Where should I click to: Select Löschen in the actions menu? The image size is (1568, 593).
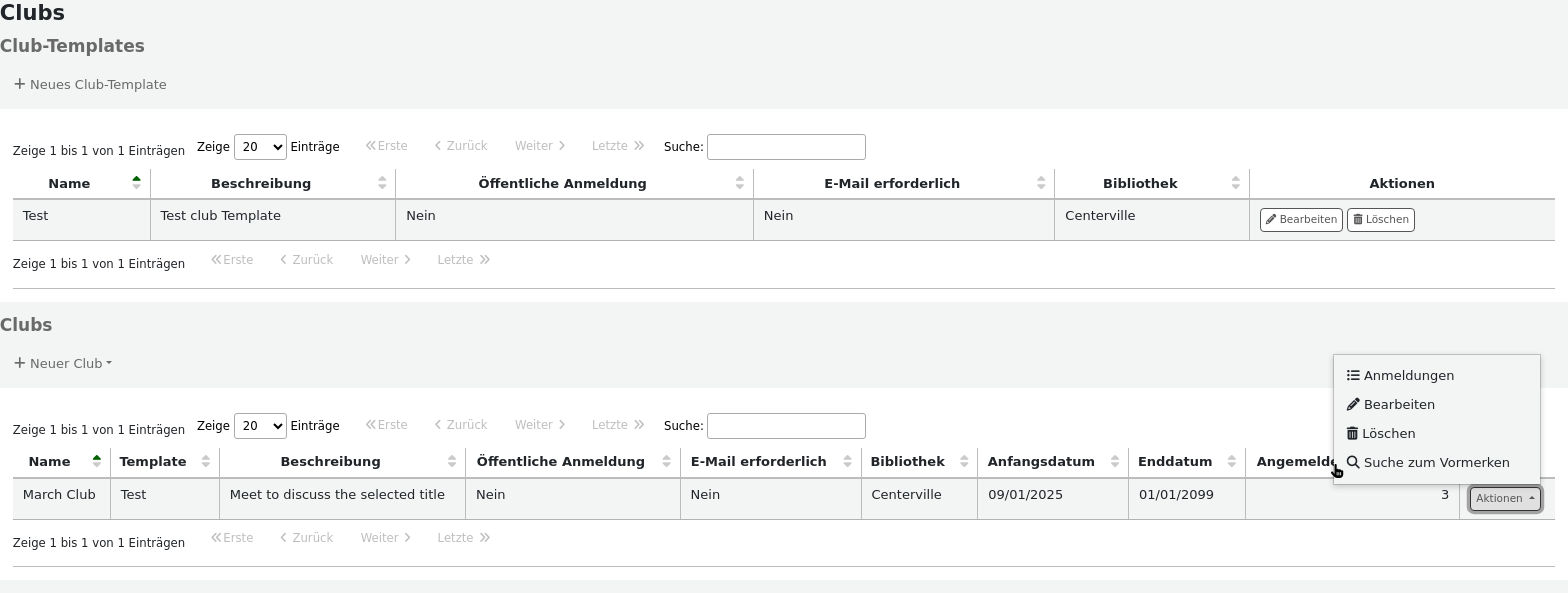(1388, 433)
